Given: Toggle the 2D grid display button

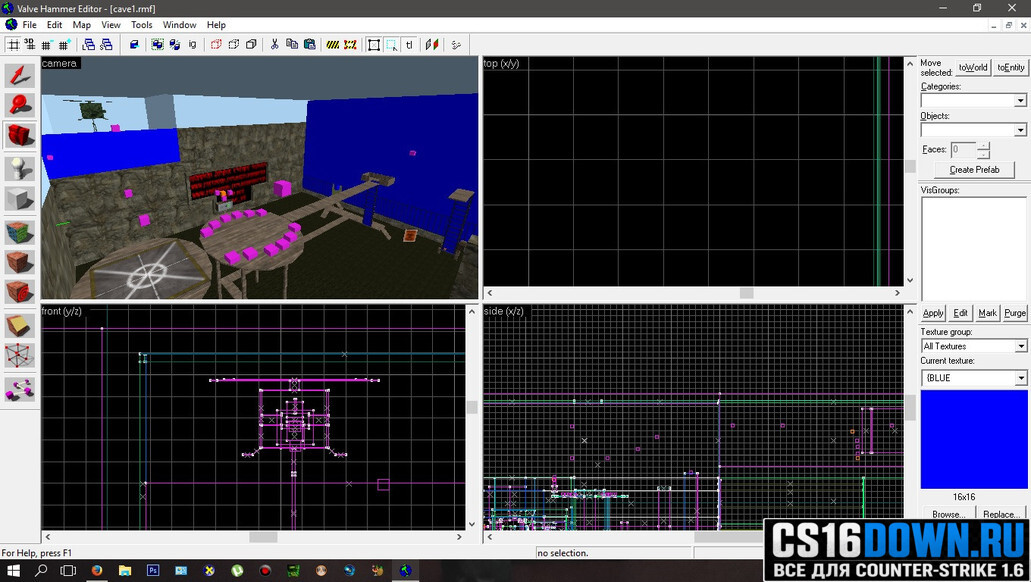Looking at the screenshot, I should point(13,44).
